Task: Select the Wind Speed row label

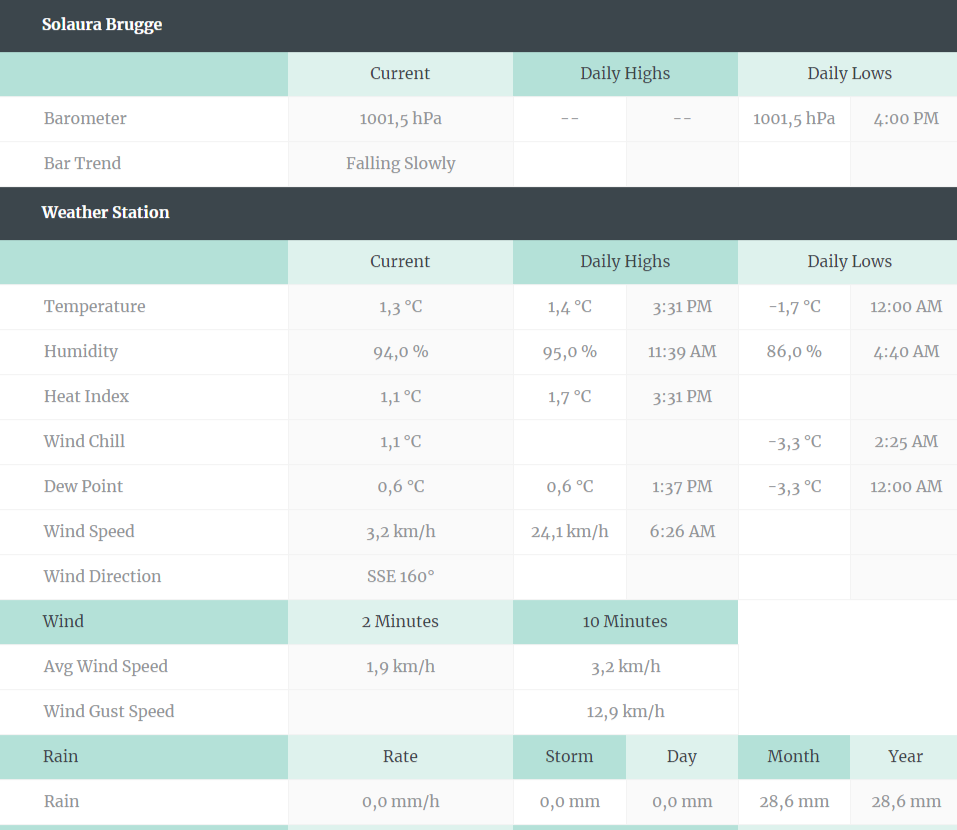Action: click(89, 532)
